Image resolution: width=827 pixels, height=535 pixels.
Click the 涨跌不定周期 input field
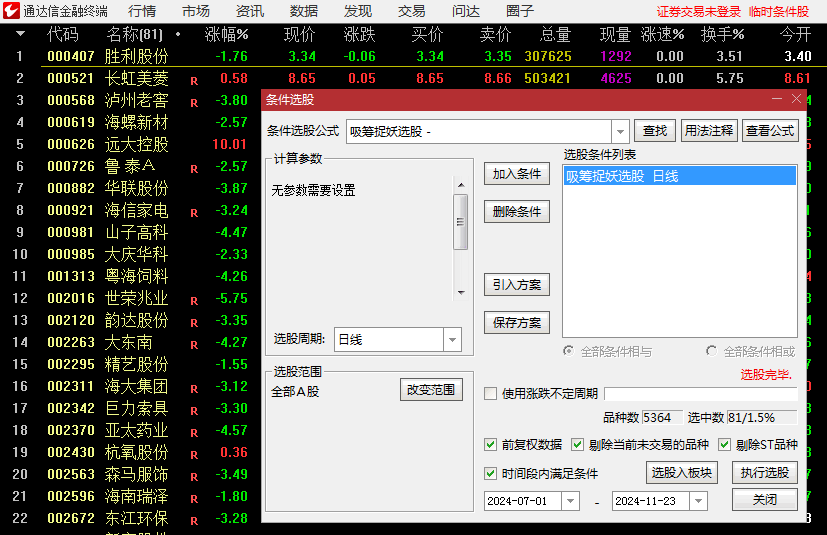coord(700,394)
